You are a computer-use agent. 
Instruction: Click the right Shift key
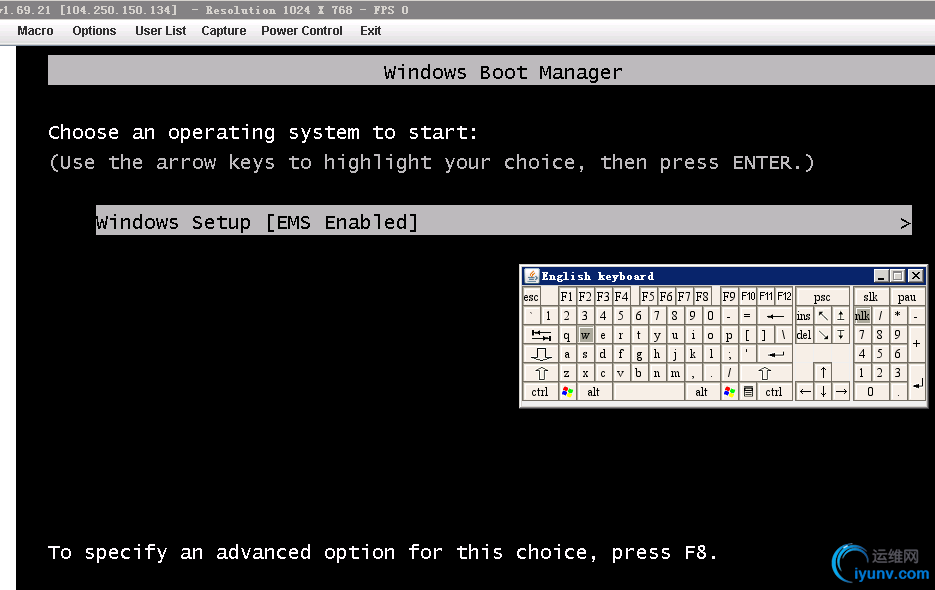766,373
